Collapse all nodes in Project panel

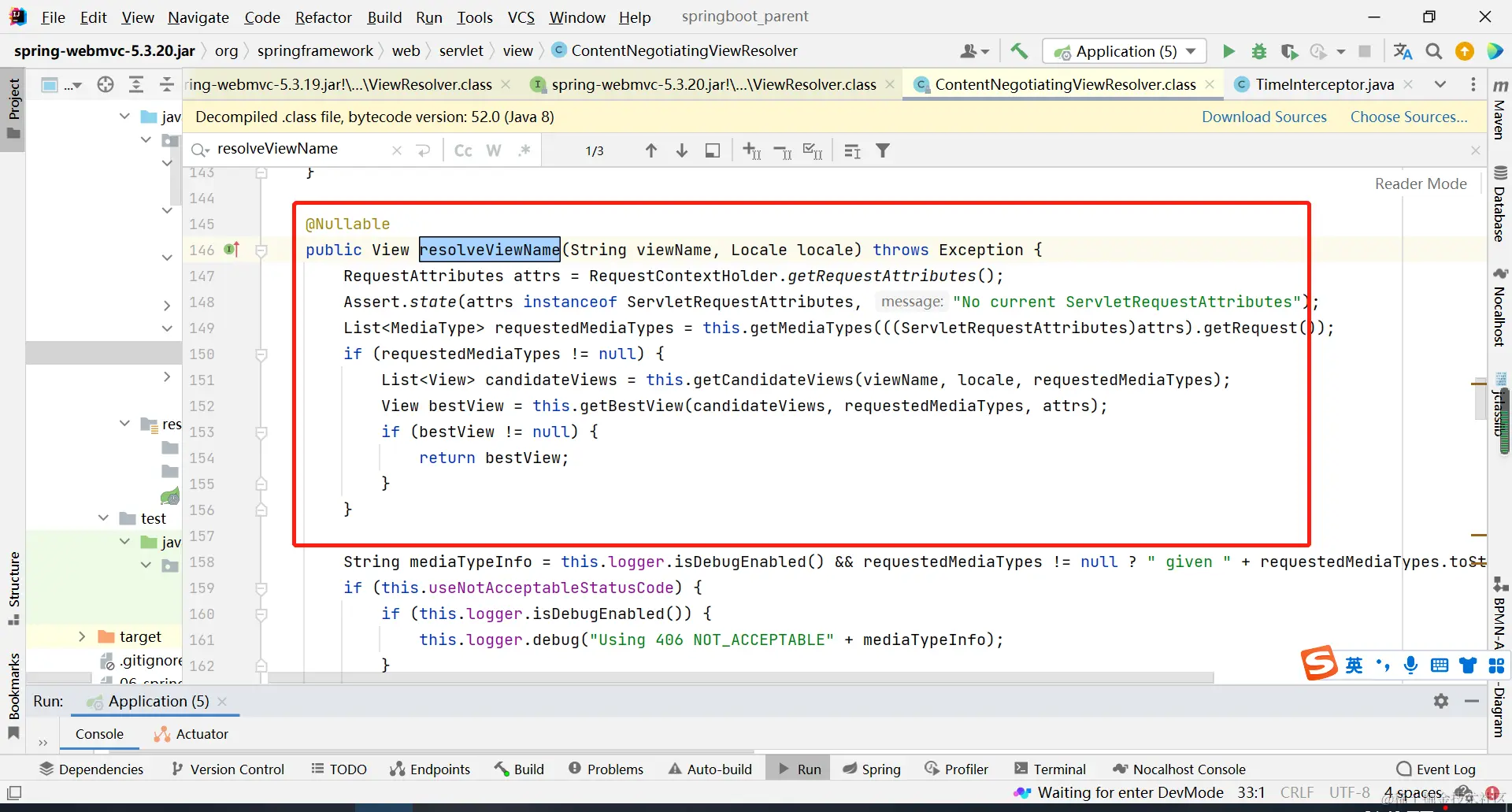[x=166, y=84]
